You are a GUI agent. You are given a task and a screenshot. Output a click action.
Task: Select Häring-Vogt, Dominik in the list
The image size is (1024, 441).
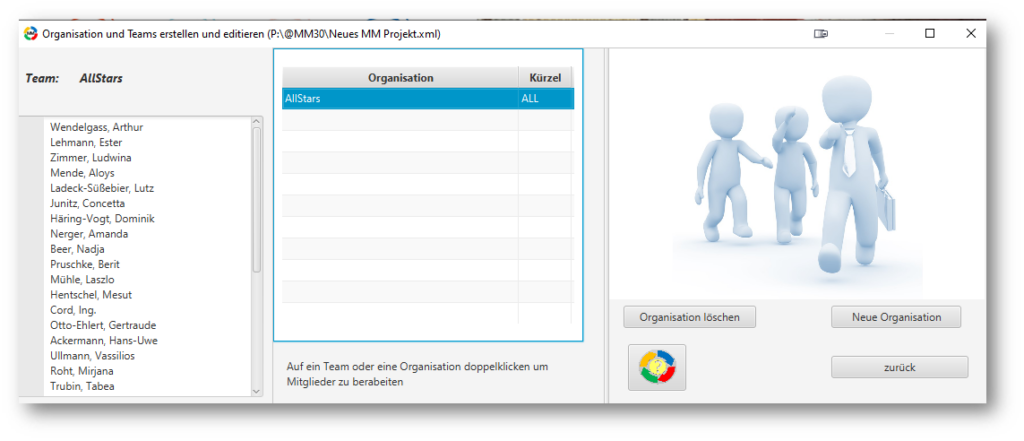click(x=103, y=219)
